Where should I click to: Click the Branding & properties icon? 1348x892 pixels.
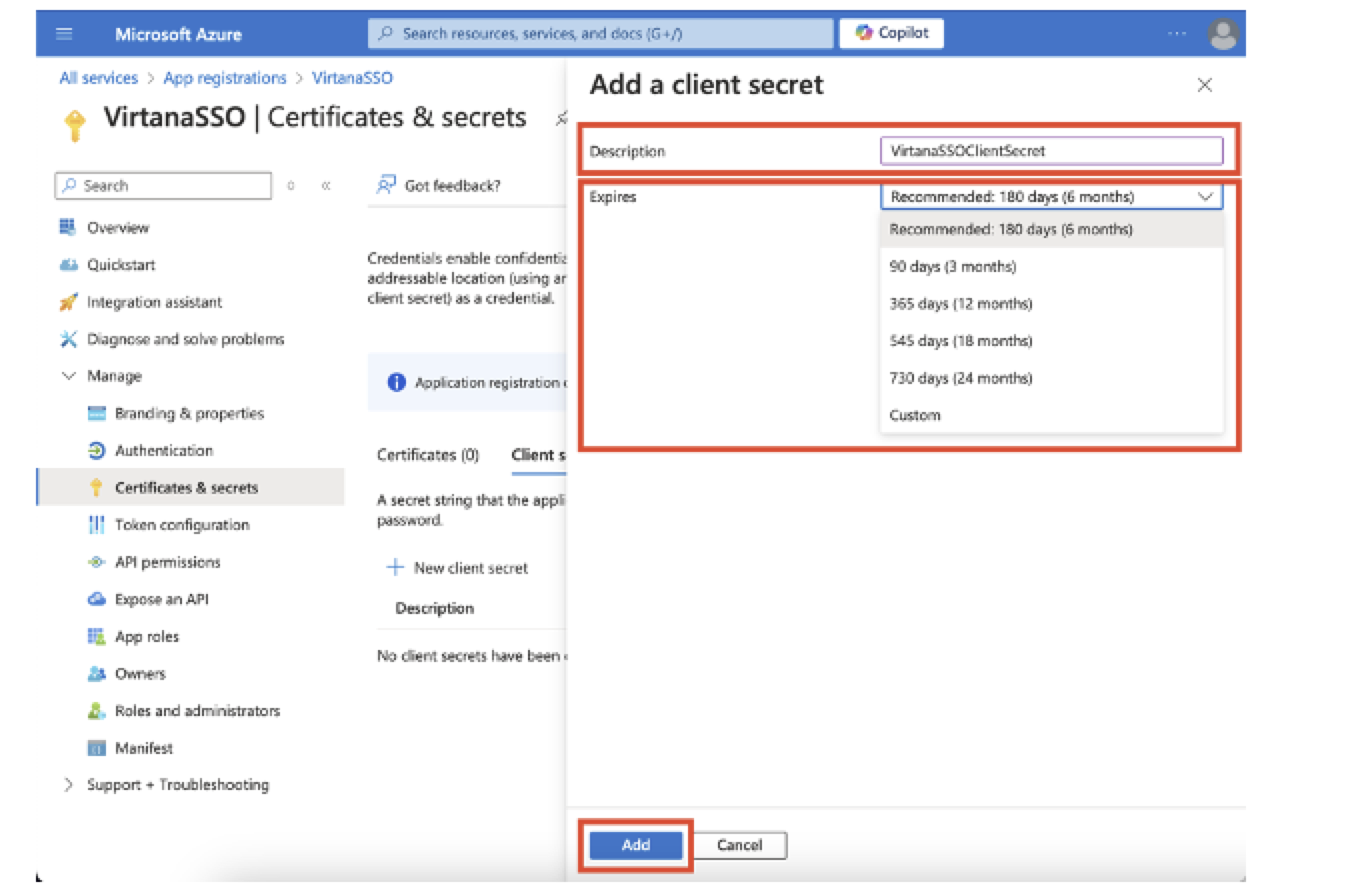[x=97, y=413]
